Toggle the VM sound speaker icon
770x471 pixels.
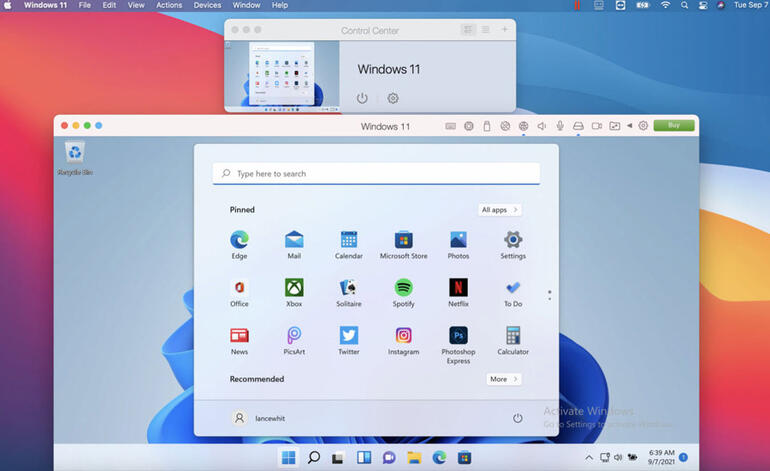pyautogui.click(x=542, y=126)
